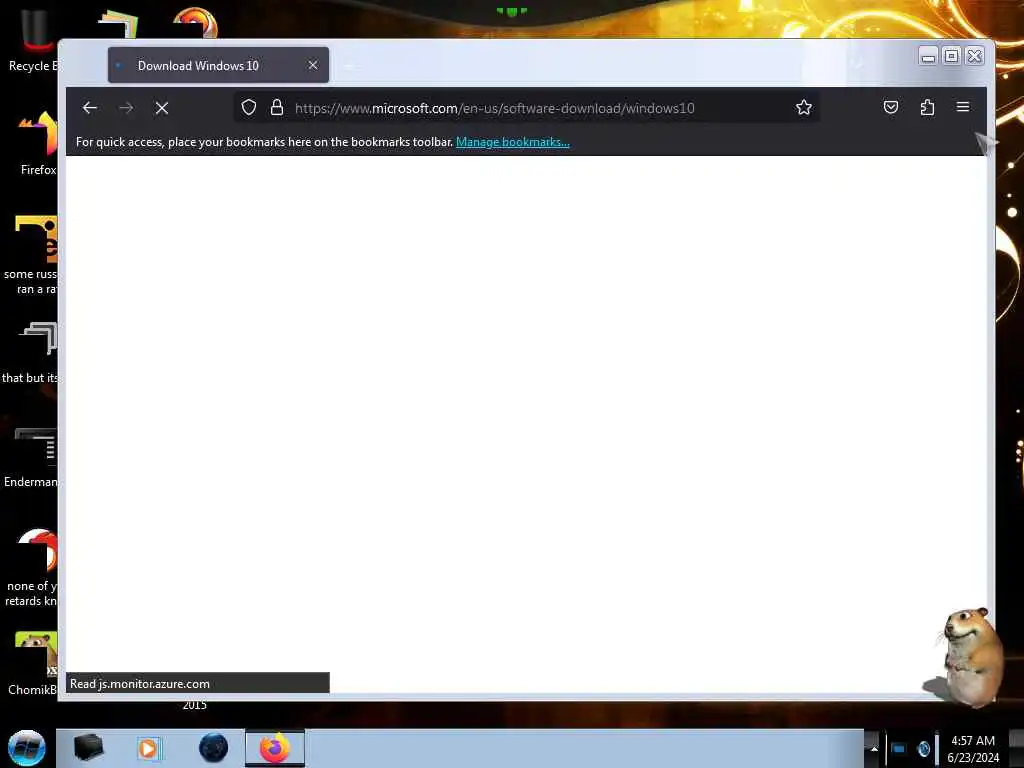Open the Extensions puzzle icon
This screenshot has height=768, width=1024.
click(x=927, y=107)
